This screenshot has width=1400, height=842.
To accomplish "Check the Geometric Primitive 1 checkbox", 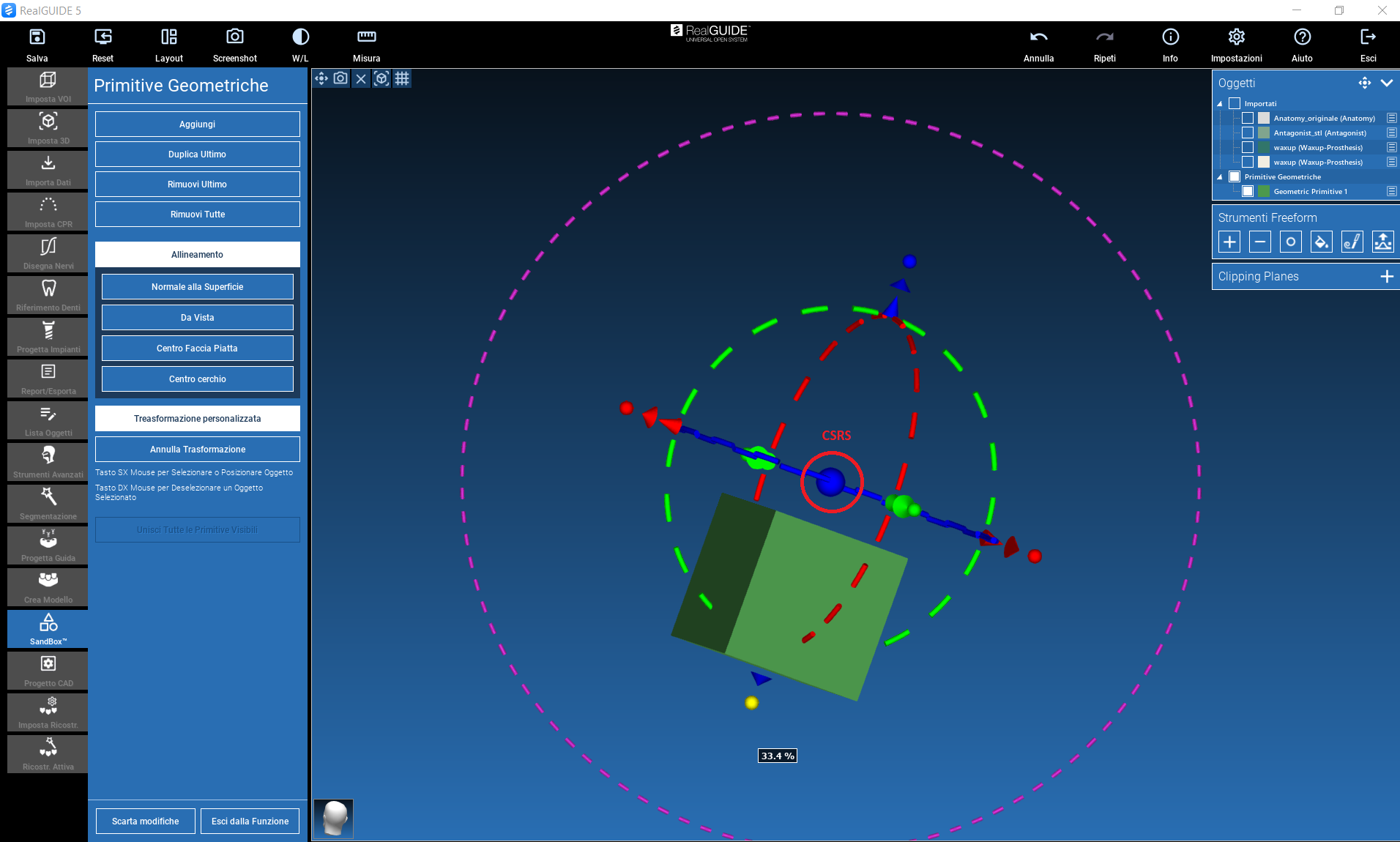I will [1248, 192].
